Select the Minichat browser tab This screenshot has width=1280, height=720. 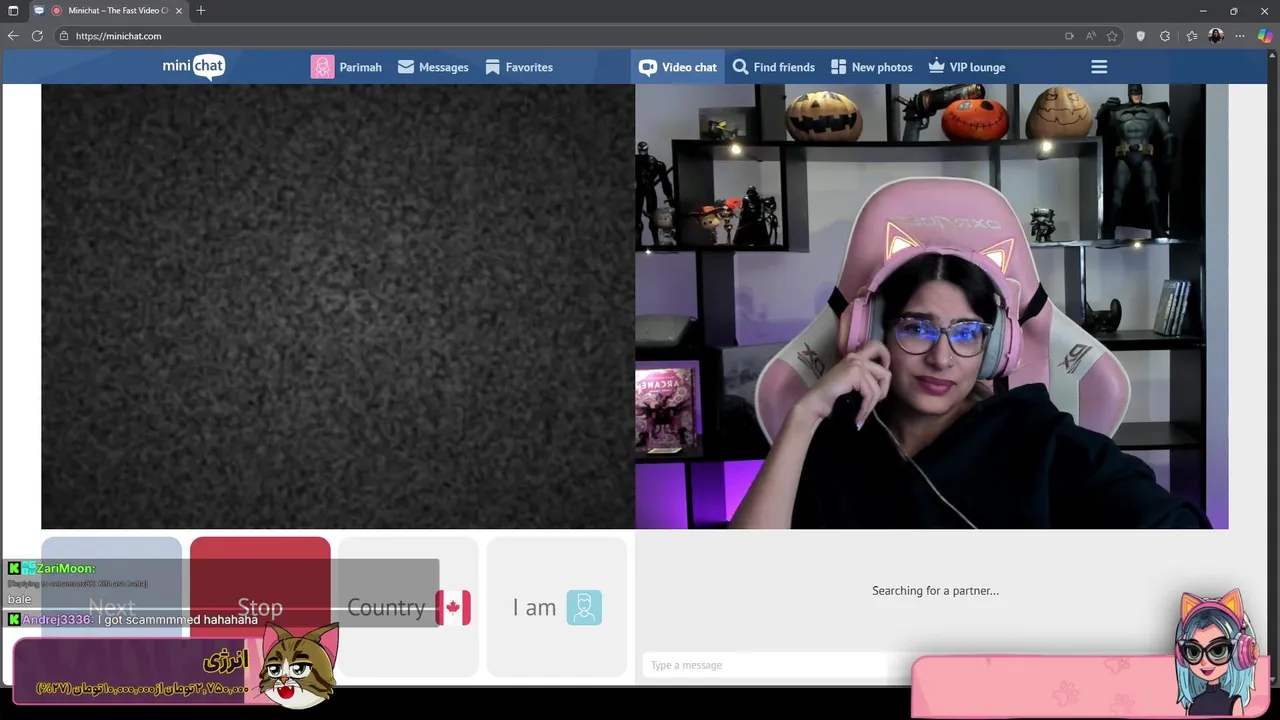pos(108,10)
